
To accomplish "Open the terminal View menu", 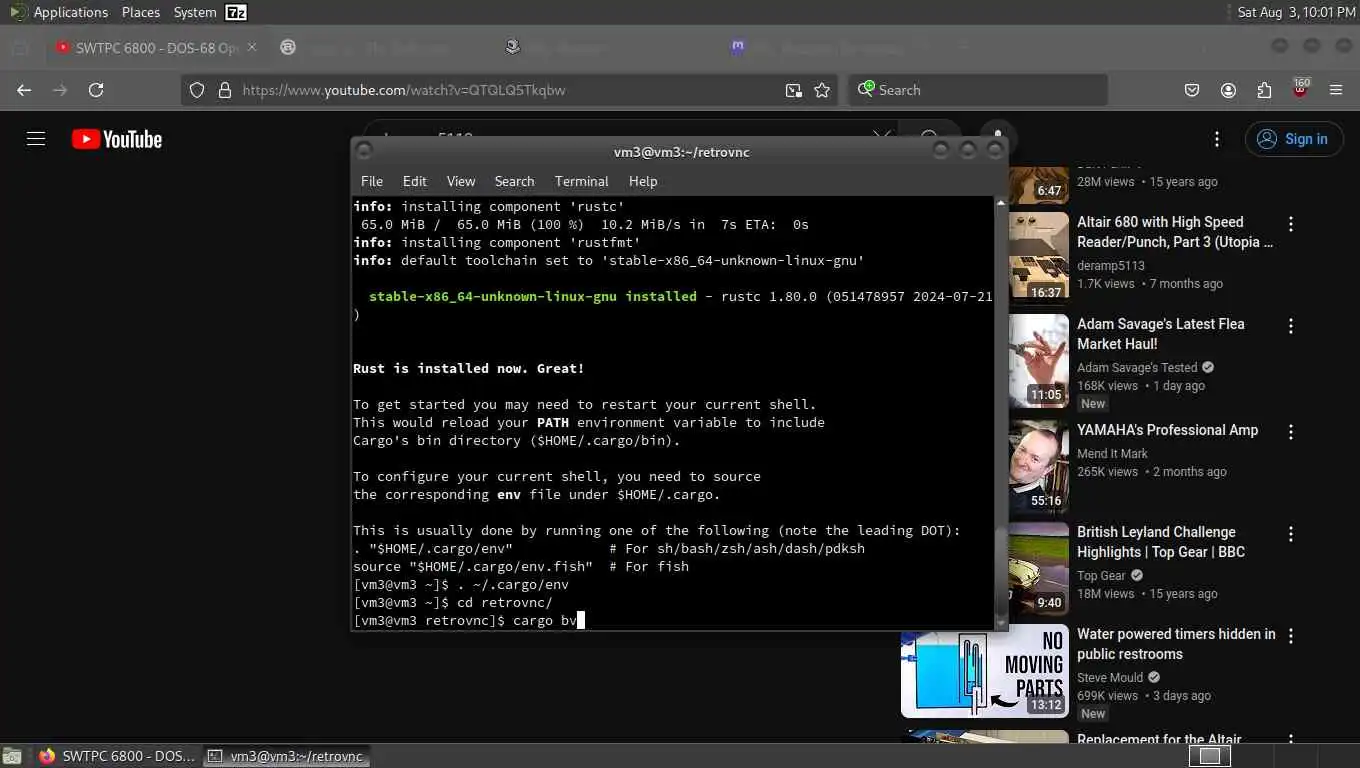I will point(461,181).
